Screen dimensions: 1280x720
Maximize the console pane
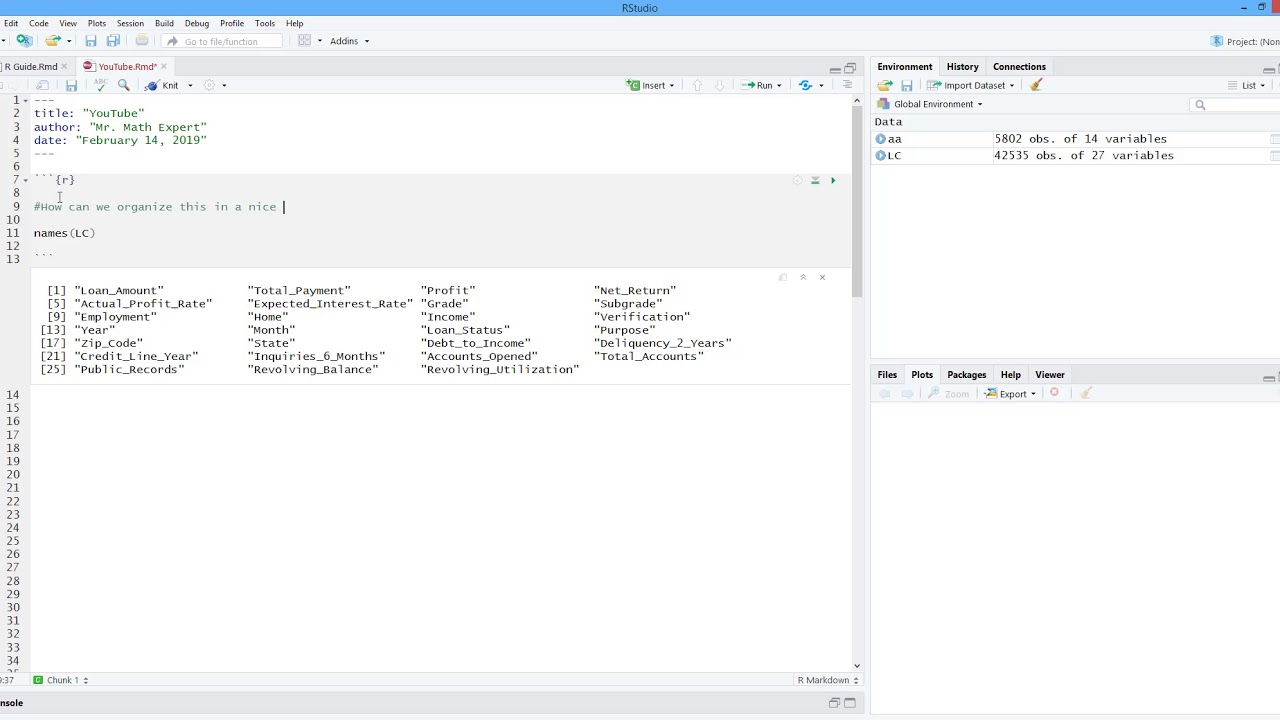(850, 703)
